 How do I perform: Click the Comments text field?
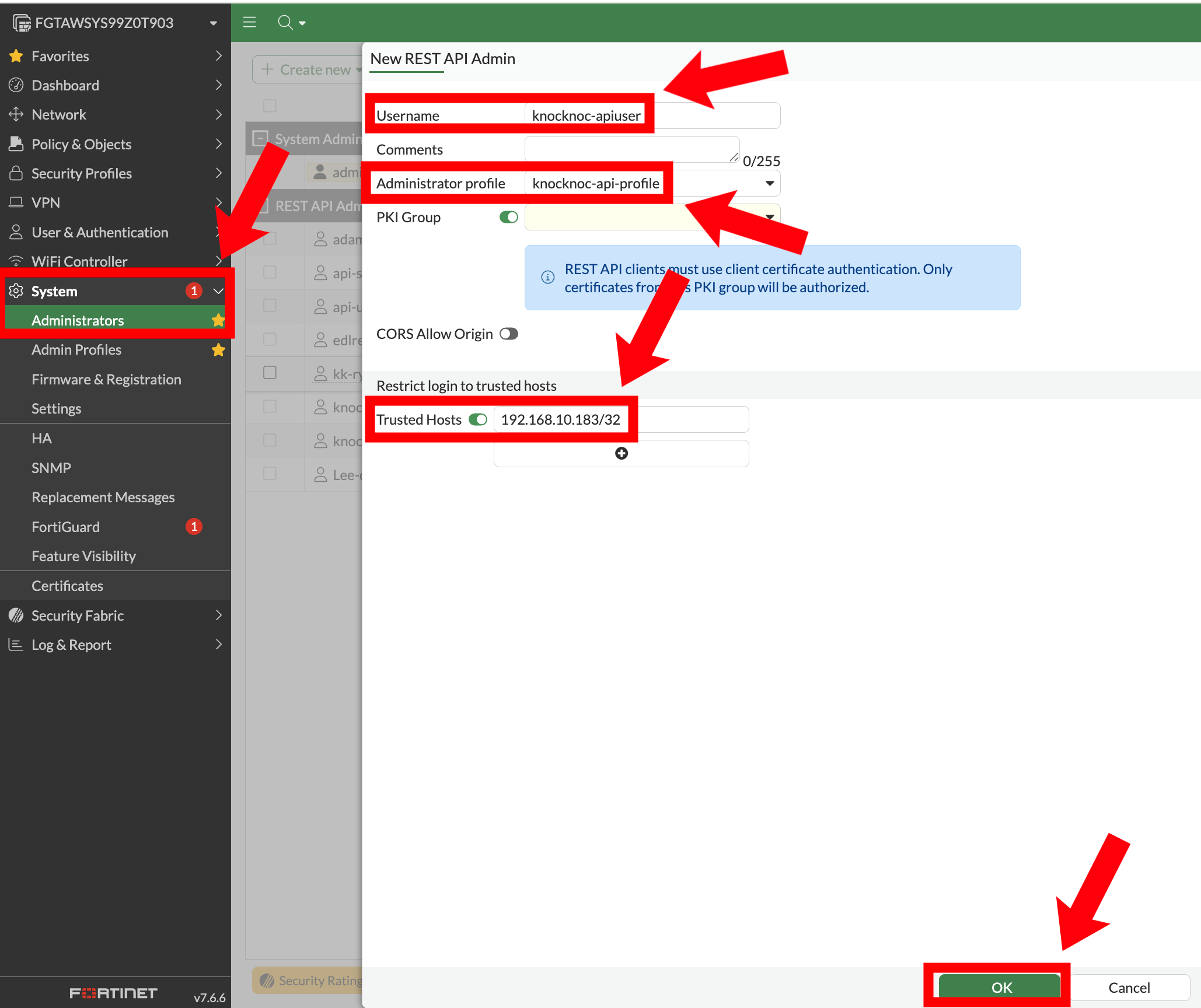(x=631, y=149)
